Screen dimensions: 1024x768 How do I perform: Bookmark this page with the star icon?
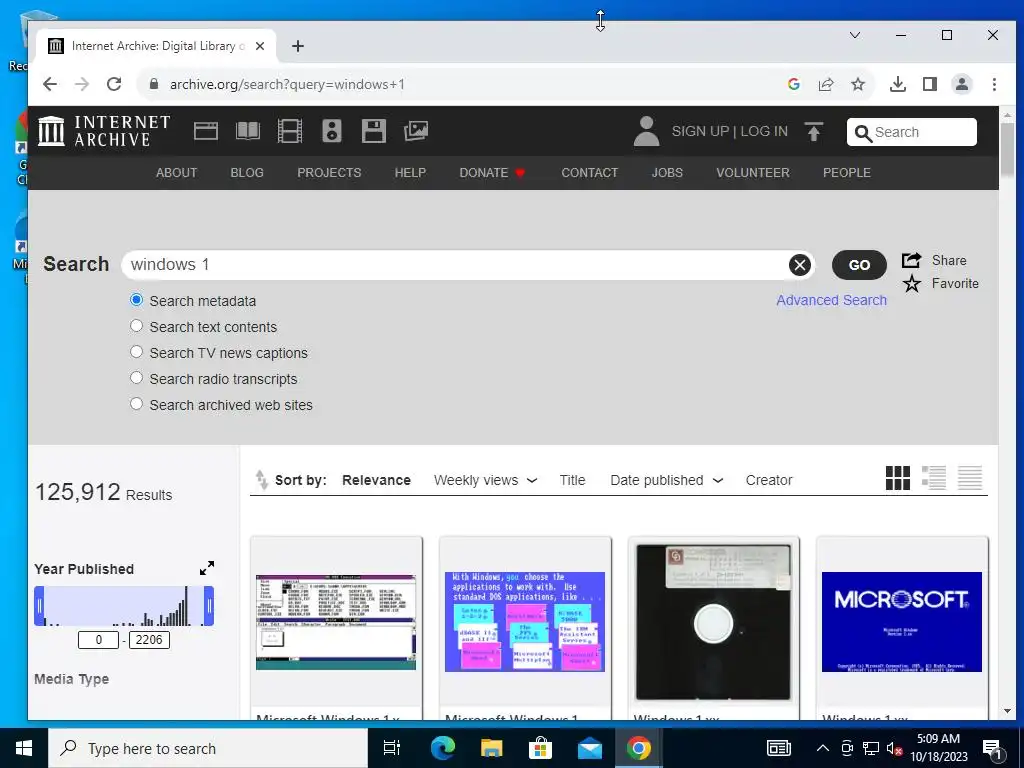pyautogui.click(x=858, y=84)
